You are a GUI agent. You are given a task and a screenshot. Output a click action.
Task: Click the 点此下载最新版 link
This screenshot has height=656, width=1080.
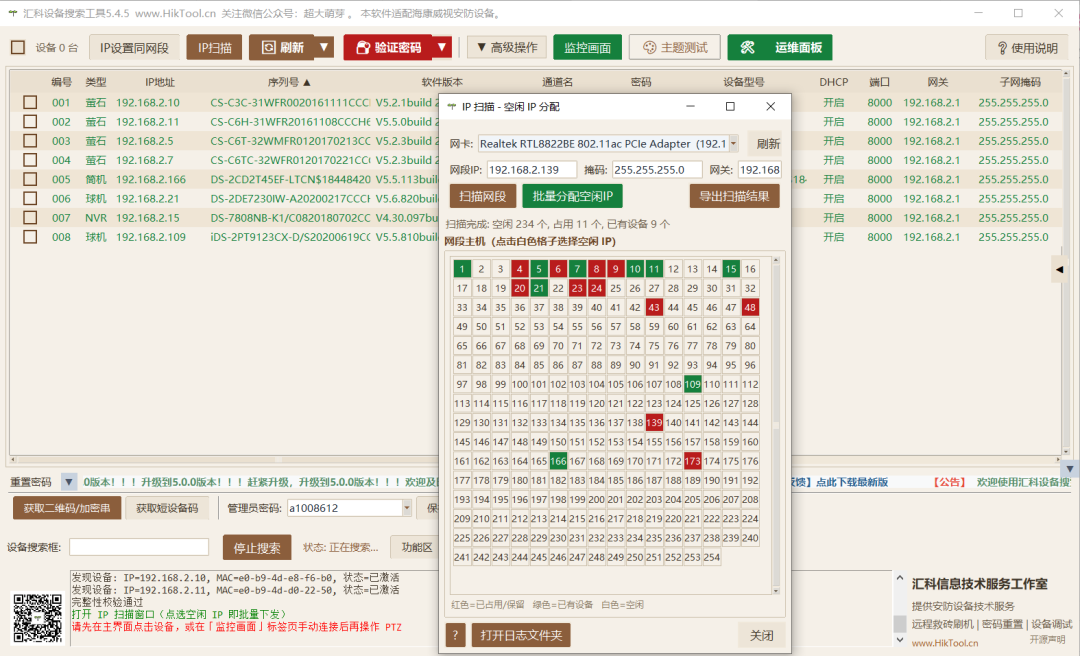coord(851,482)
